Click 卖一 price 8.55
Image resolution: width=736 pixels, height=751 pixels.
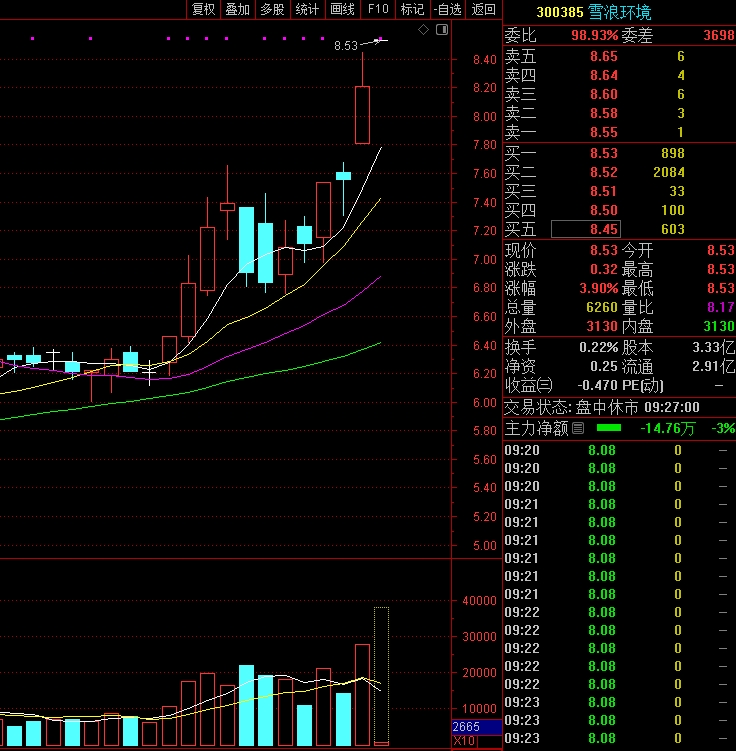[x=603, y=132]
